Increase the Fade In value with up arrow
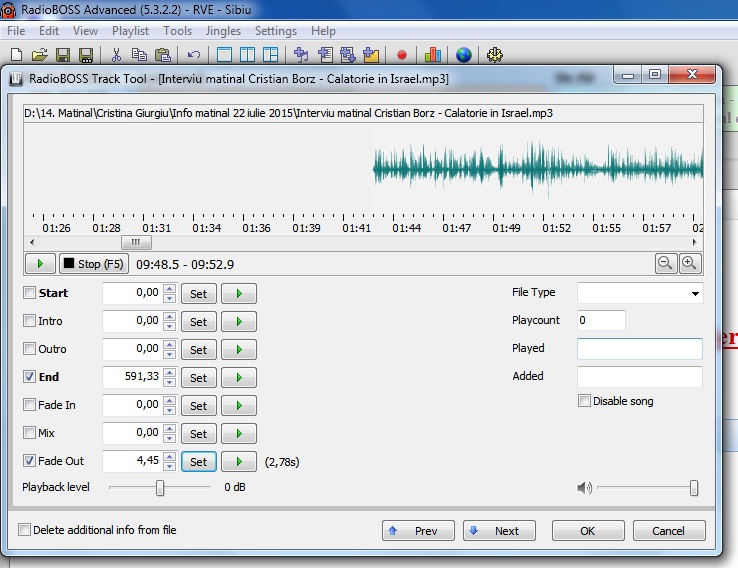 169,400
